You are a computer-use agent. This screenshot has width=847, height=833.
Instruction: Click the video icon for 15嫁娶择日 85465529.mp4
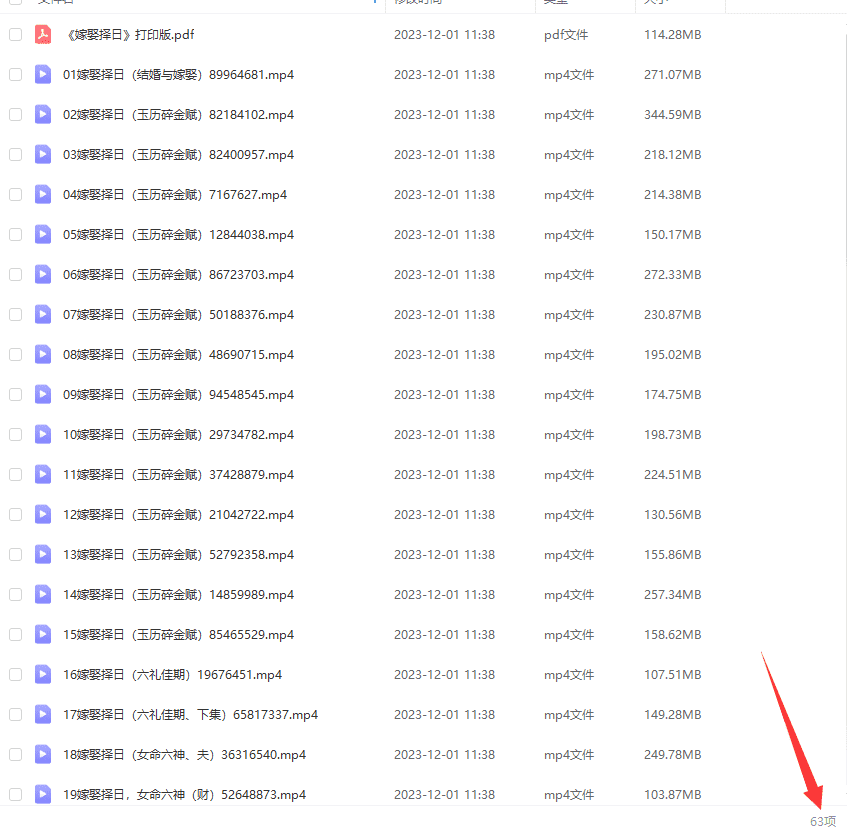(43, 635)
